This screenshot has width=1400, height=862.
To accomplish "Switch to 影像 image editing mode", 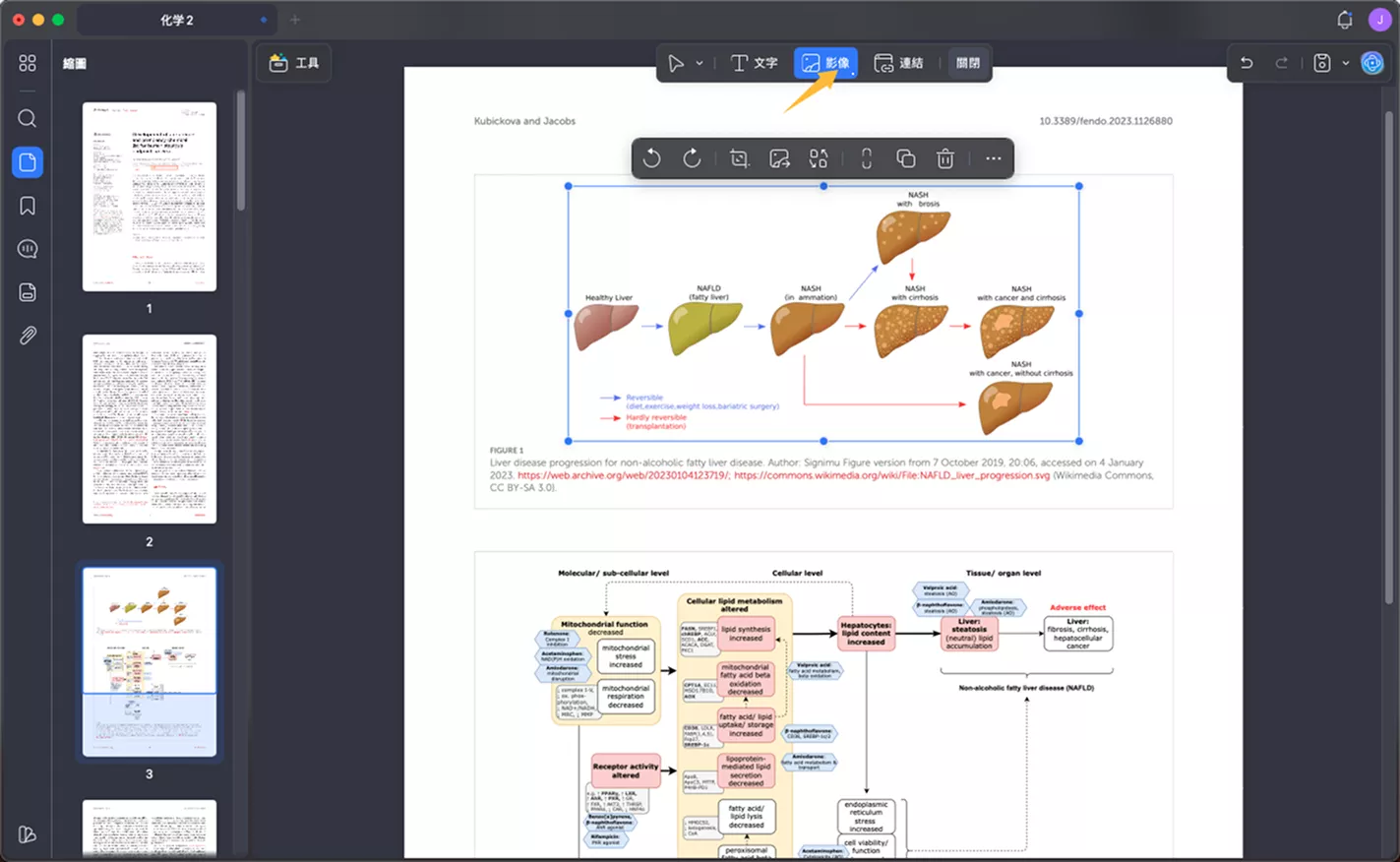I will pos(825,63).
